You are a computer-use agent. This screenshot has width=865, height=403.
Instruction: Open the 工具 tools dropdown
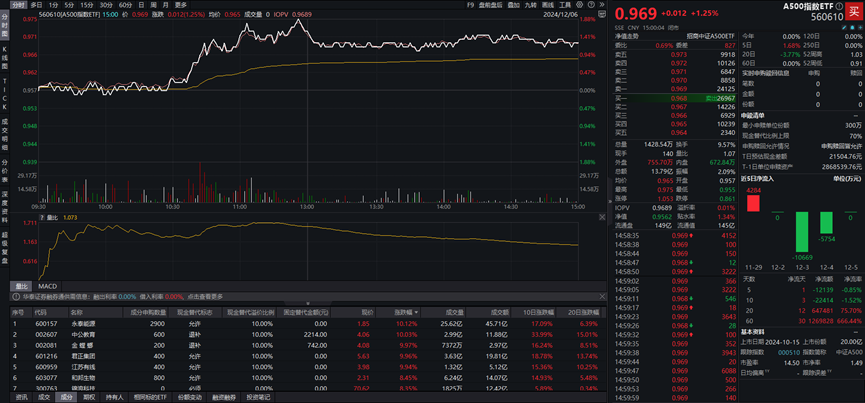[x=568, y=6]
